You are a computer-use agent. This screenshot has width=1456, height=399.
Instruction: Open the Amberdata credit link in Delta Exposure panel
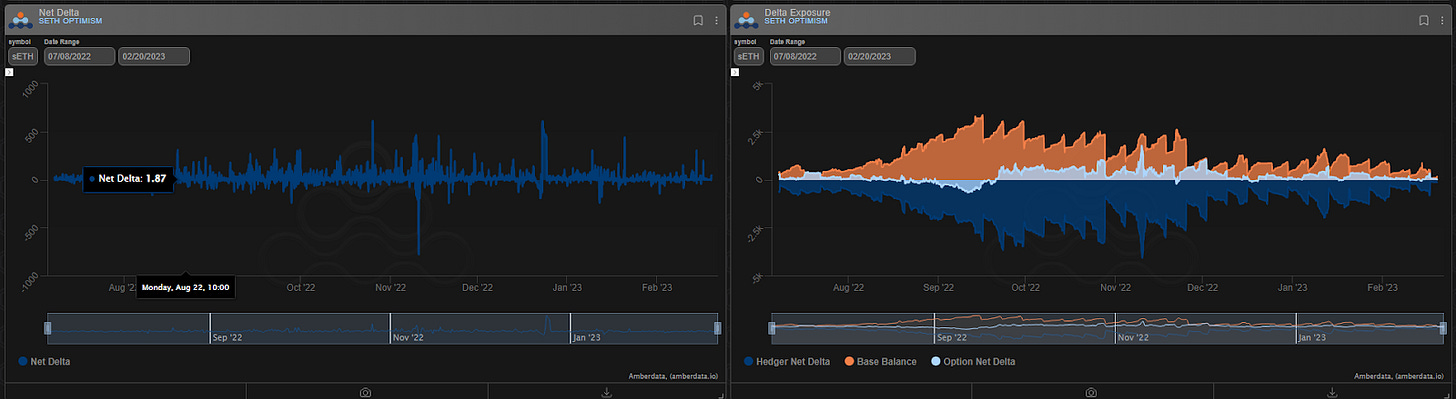[x=1399, y=376]
